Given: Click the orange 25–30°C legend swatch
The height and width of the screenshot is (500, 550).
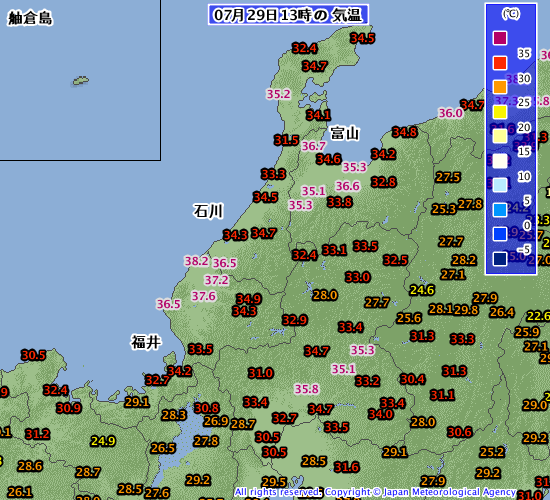Looking at the screenshot, I should coord(500,87).
